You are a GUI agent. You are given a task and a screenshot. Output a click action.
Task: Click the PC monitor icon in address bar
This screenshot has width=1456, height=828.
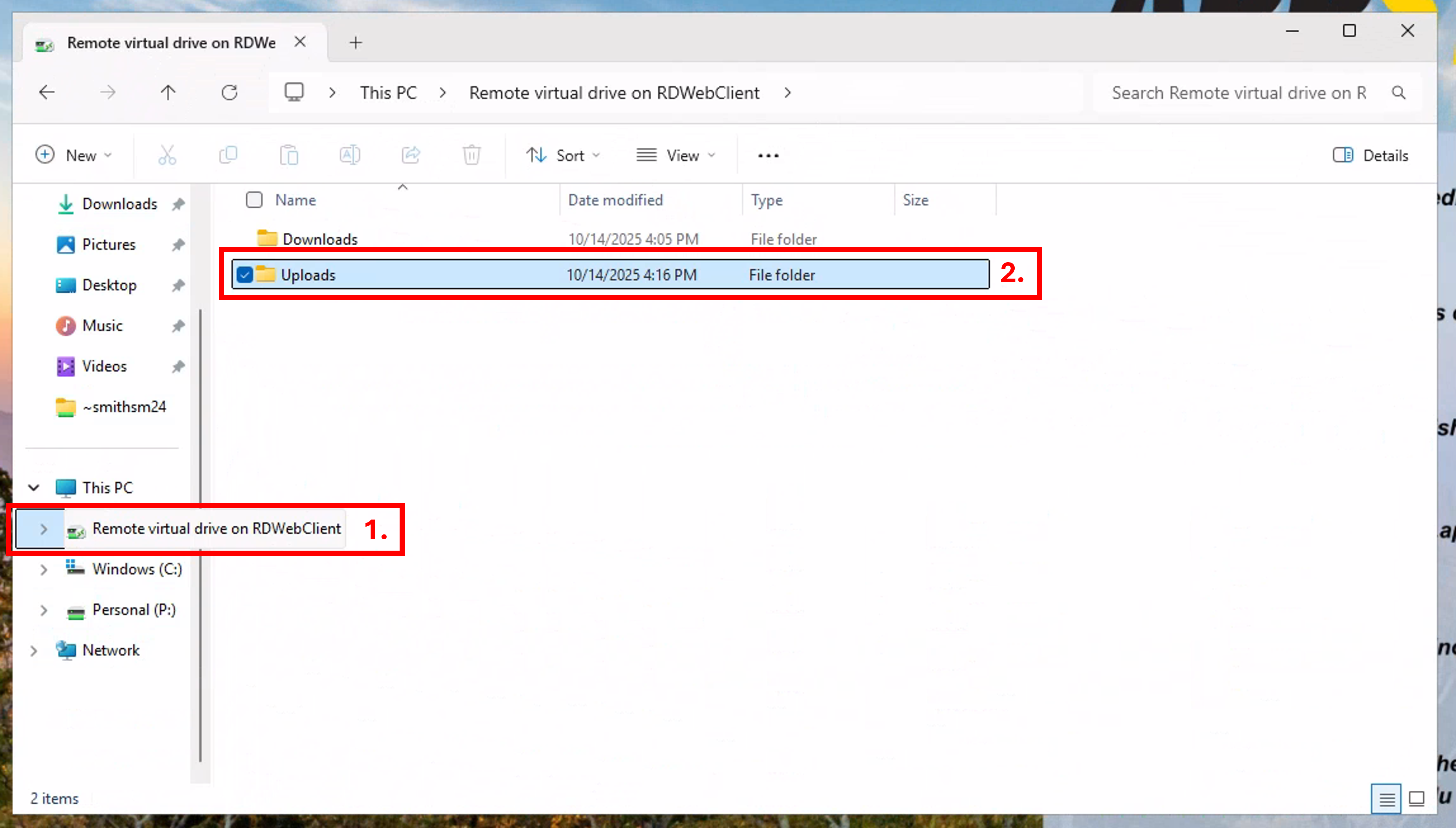294,92
